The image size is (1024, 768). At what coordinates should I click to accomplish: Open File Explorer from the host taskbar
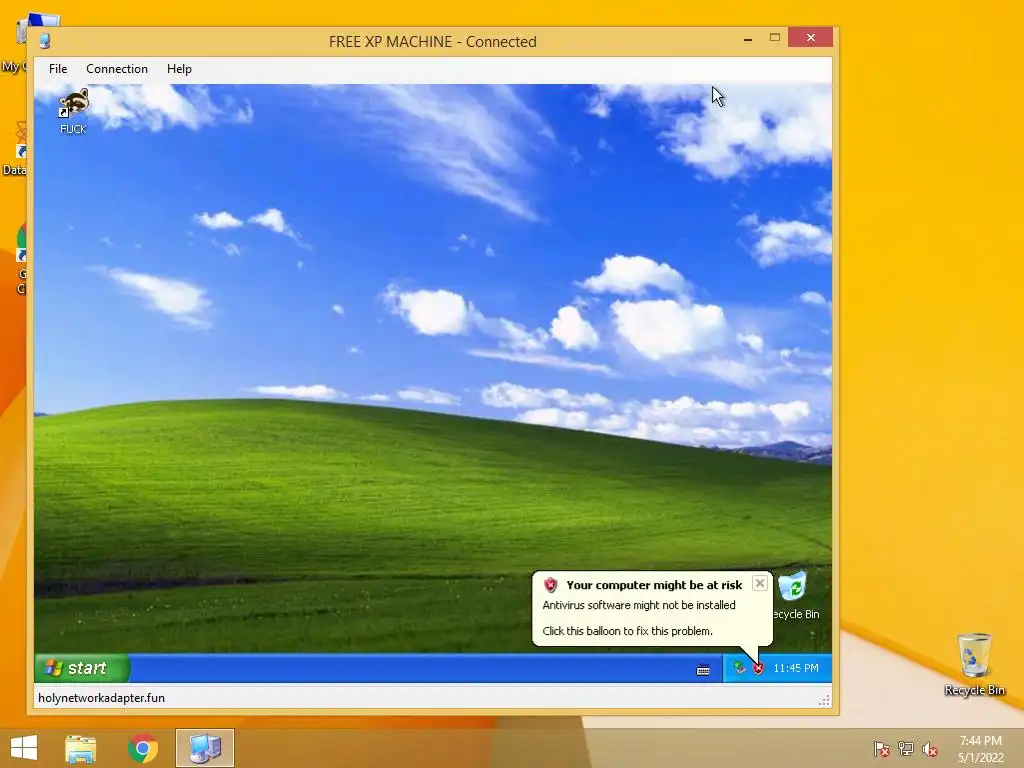(81, 748)
